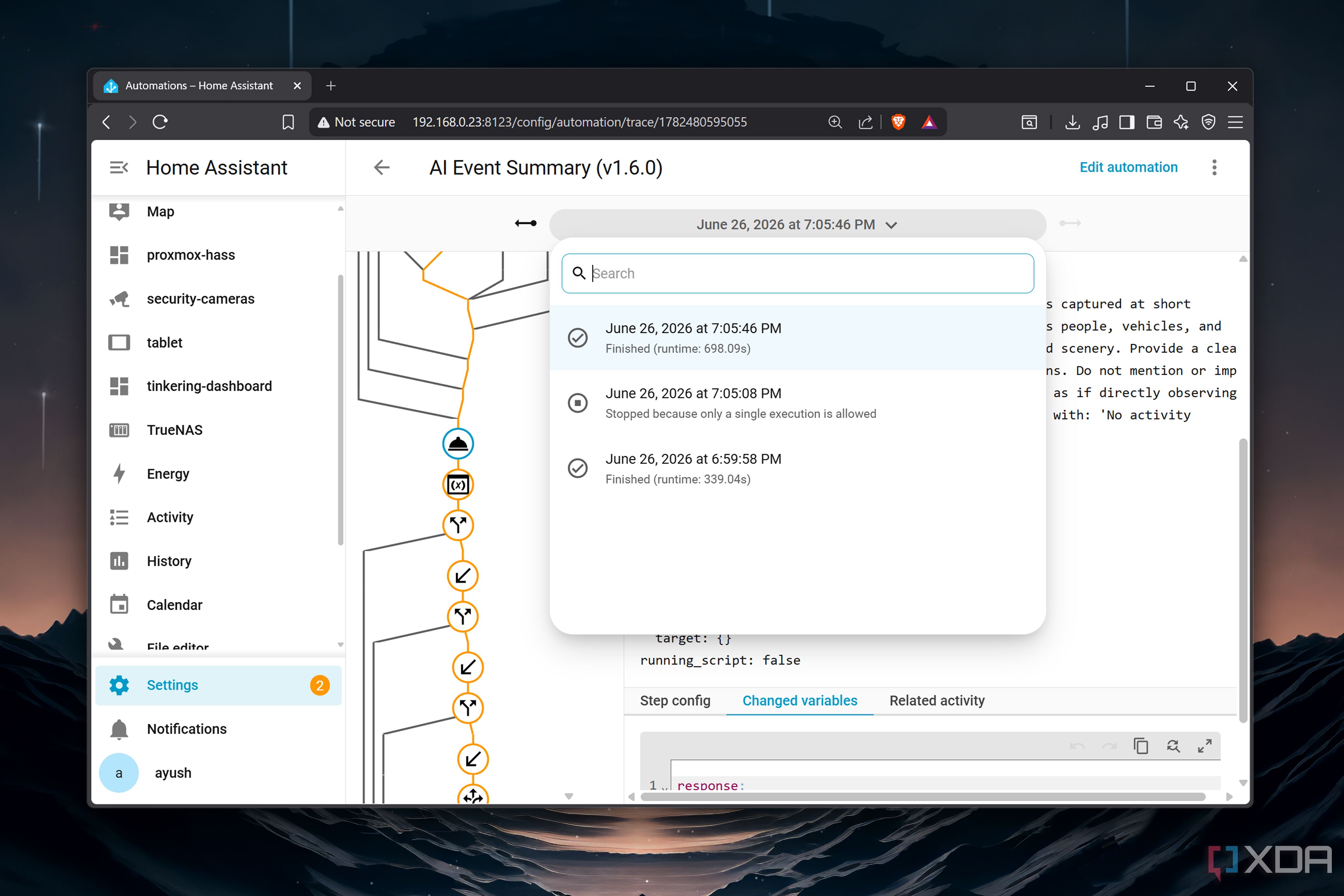Open the History page
Image resolution: width=1344 pixels, height=896 pixels.
point(218,561)
